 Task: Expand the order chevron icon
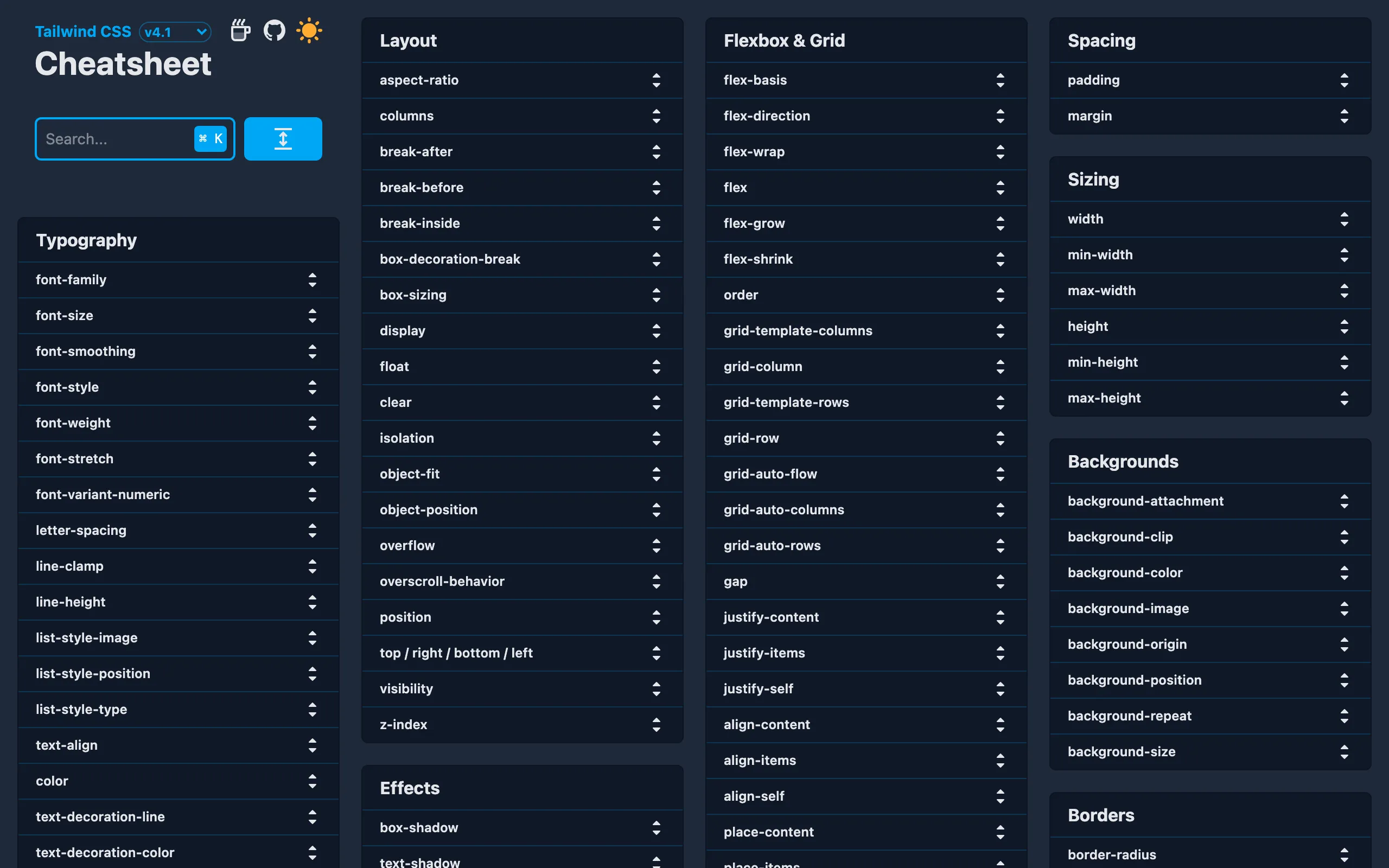[1001, 295]
